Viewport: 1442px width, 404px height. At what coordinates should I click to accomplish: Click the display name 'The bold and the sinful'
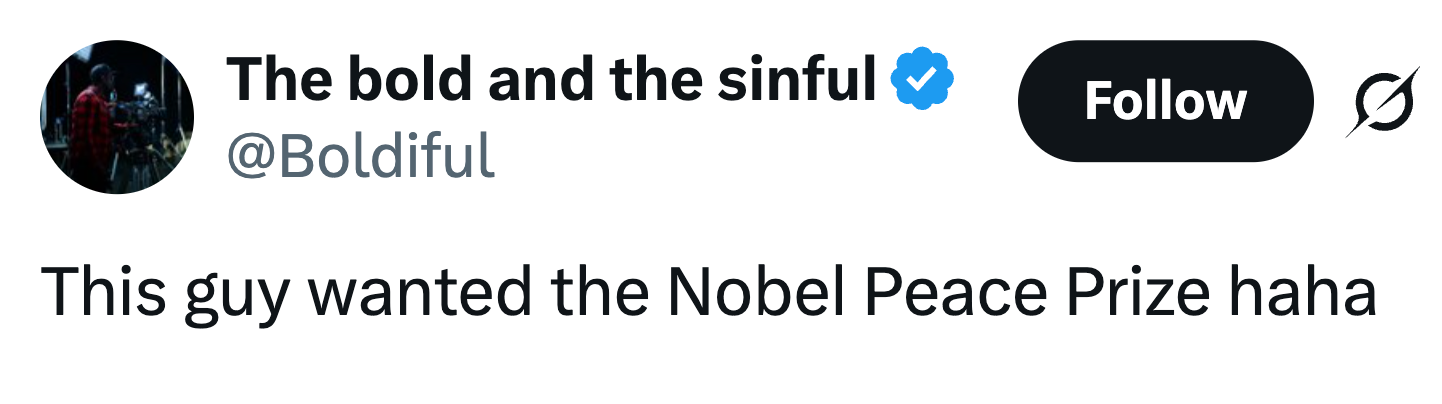click(x=551, y=80)
